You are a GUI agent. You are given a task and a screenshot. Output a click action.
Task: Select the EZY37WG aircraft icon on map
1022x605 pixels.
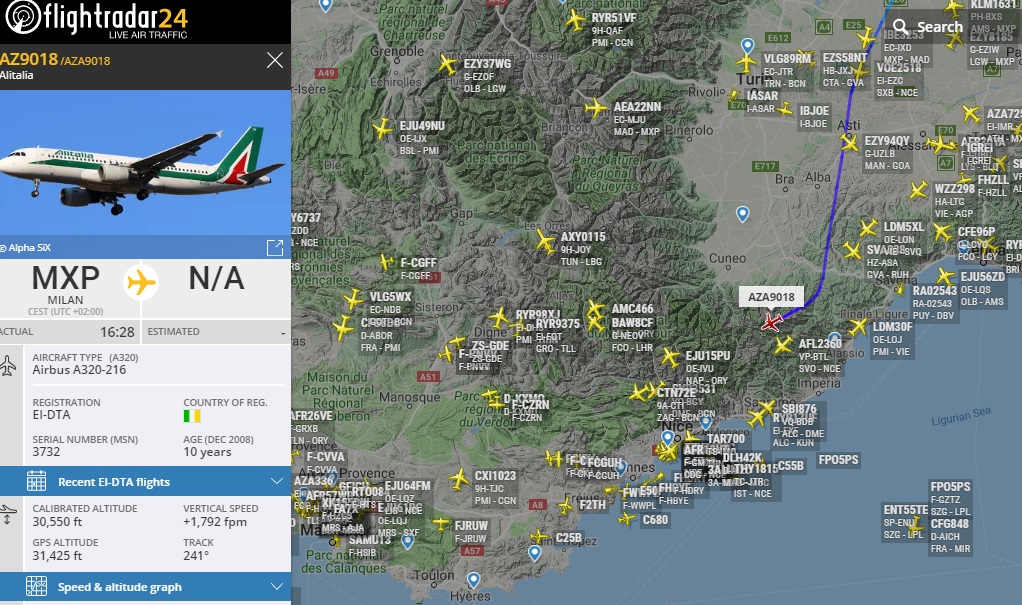click(x=447, y=65)
